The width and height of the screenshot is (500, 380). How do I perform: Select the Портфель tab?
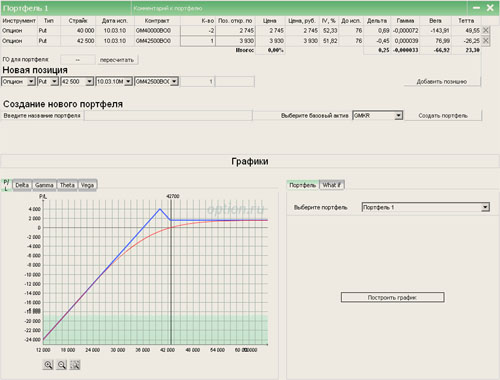[x=303, y=185]
